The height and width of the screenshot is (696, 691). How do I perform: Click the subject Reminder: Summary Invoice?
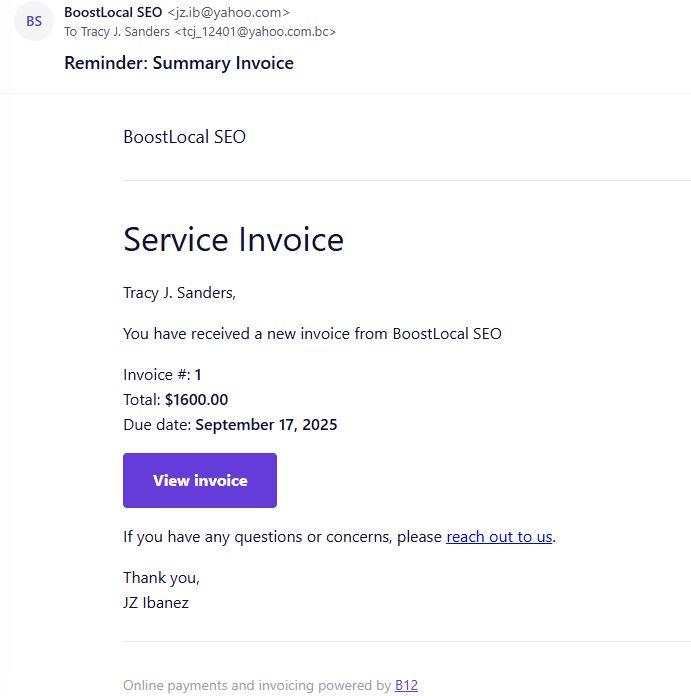pos(179,63)
